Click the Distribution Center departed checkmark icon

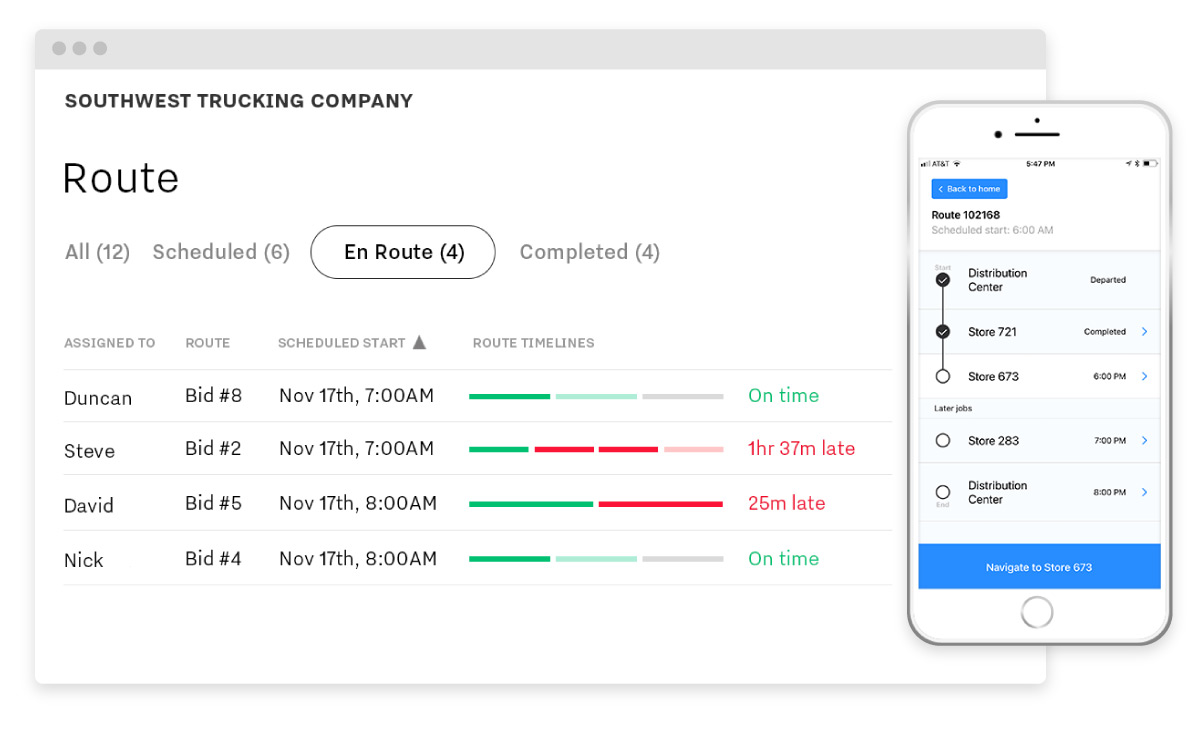941,279
